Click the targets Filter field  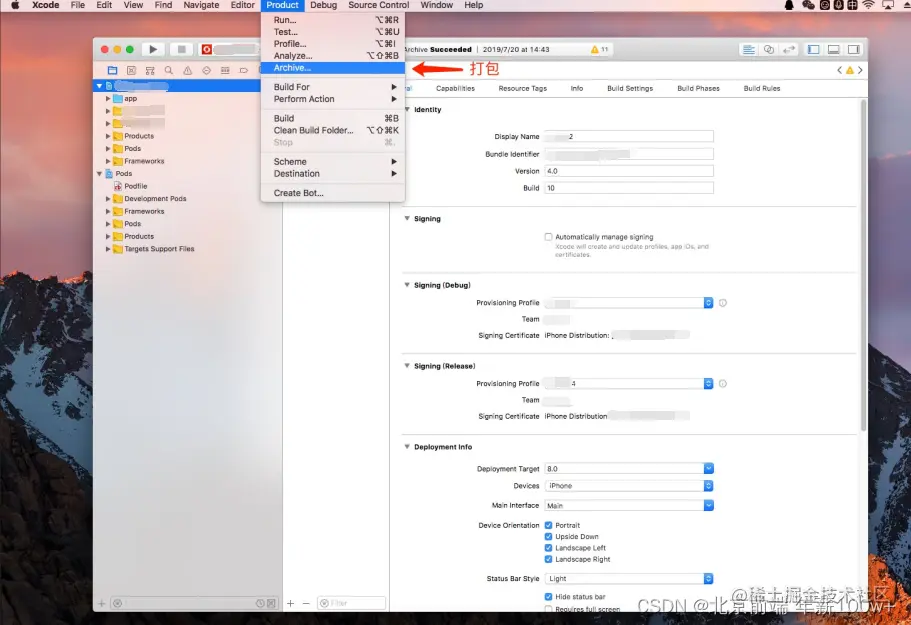[x=352, y=603]
